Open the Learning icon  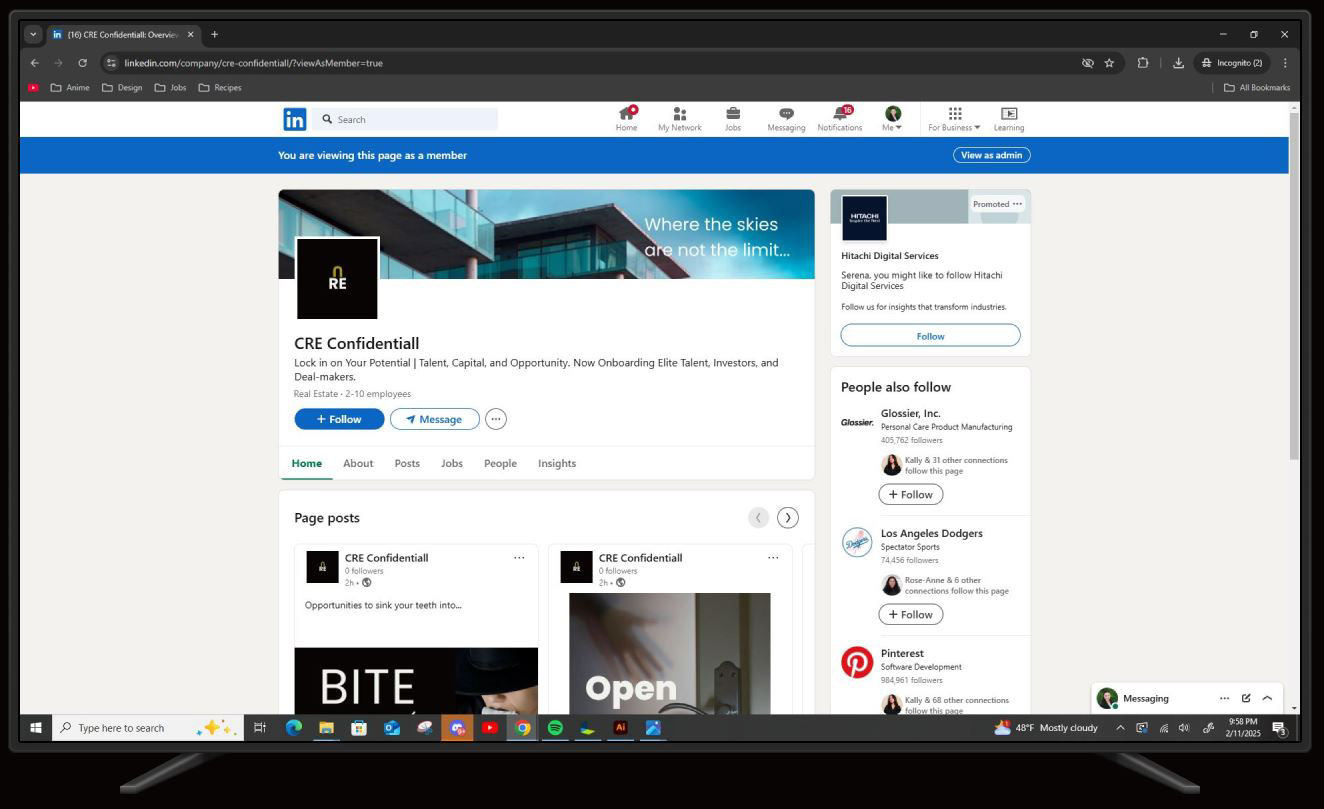tap(1009, 119)
